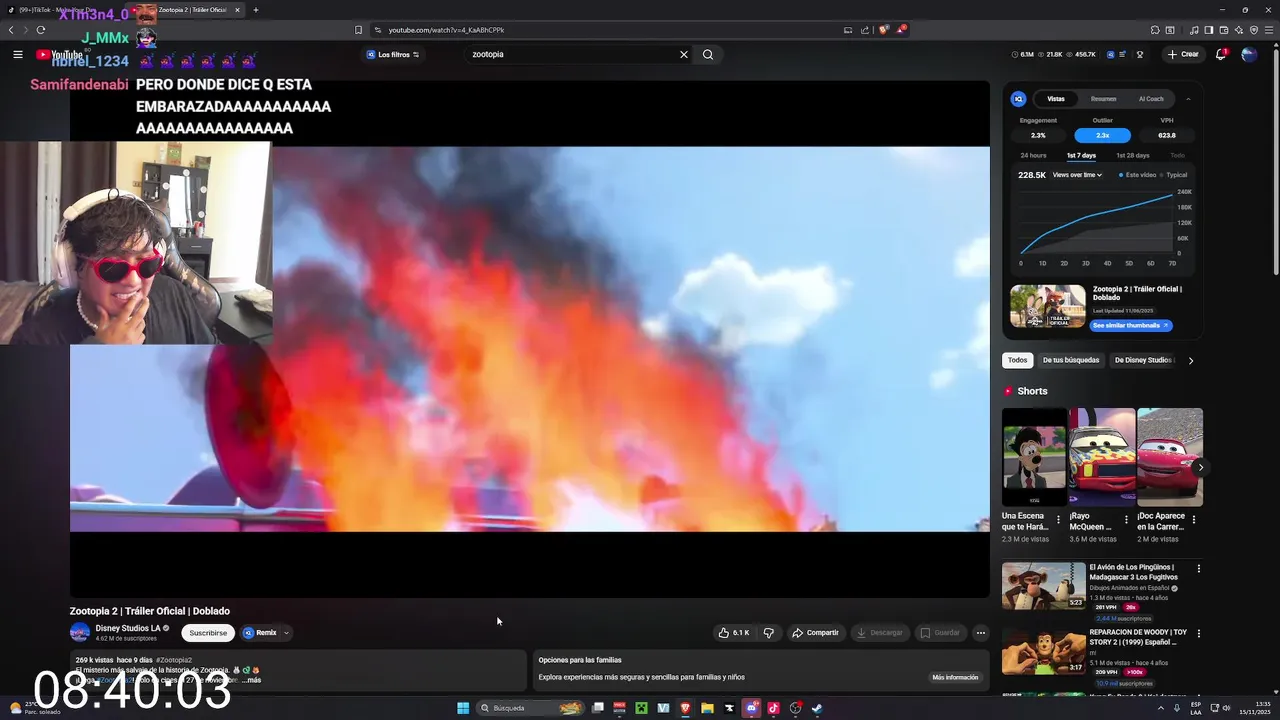
Task: Select the Vistas tab
Action: (1056, 99)
